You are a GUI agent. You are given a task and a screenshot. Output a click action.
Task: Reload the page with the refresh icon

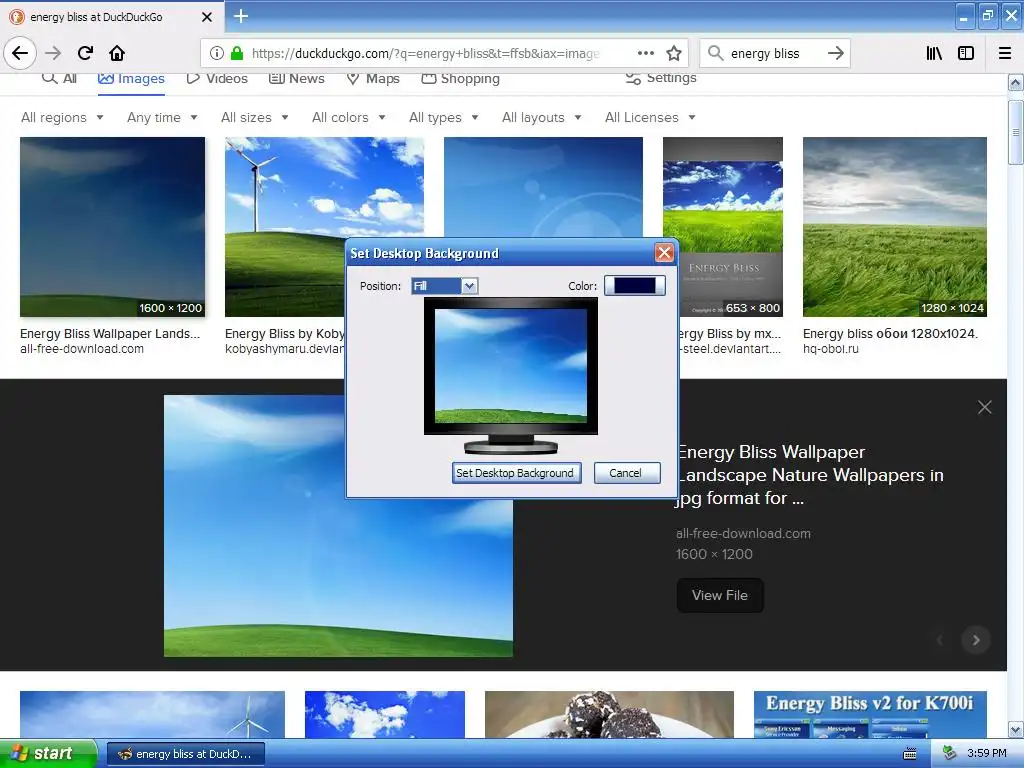point(85,53)
